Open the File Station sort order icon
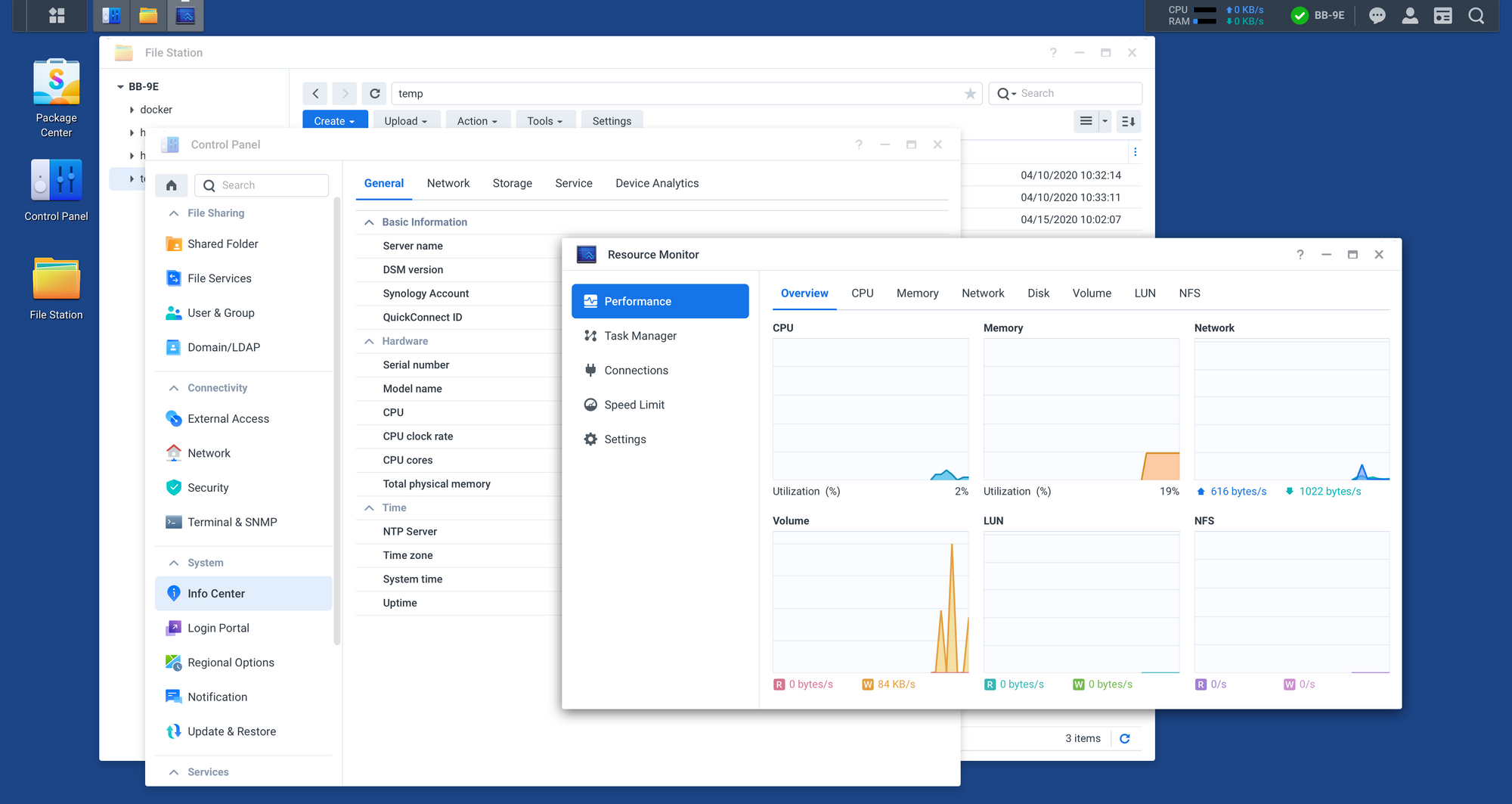Image resolution: width=1512 pixels, height=804 pixels. point(1129,121)
